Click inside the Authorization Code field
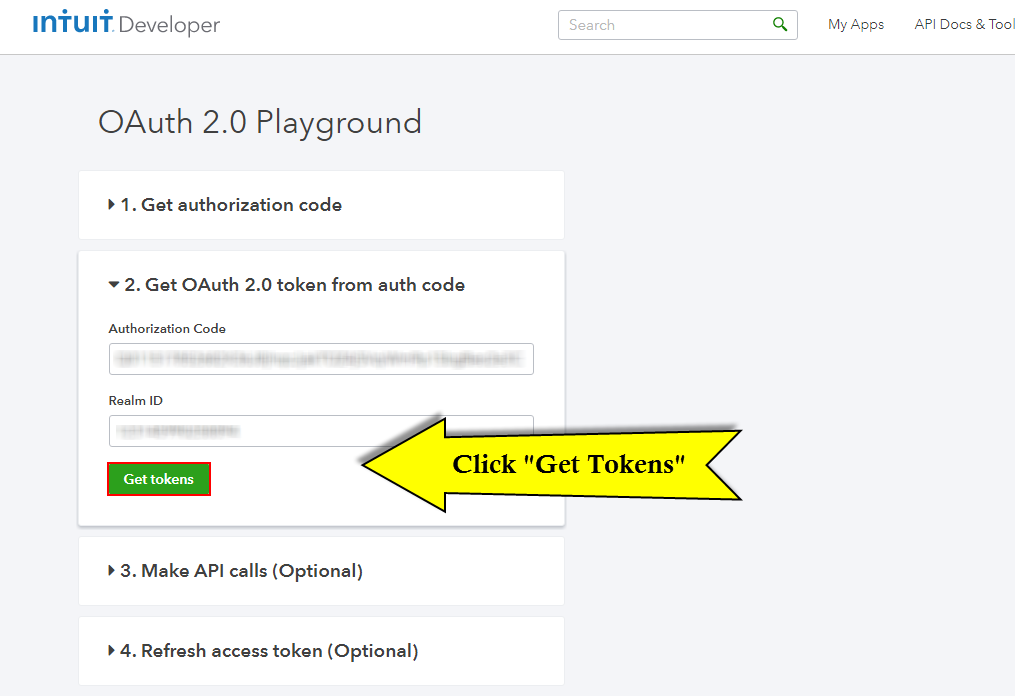Screen dimensions: 1015x696 pos(321,359)
